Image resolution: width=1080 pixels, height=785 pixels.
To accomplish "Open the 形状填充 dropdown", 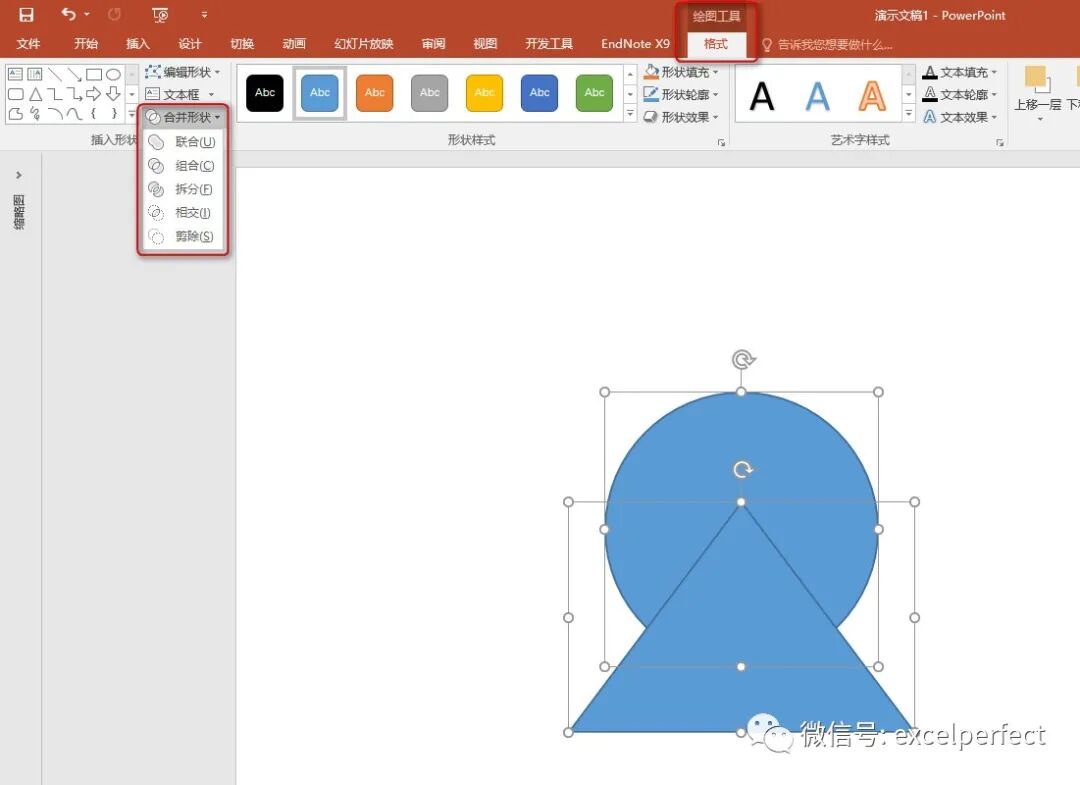I will click(681, 72).
